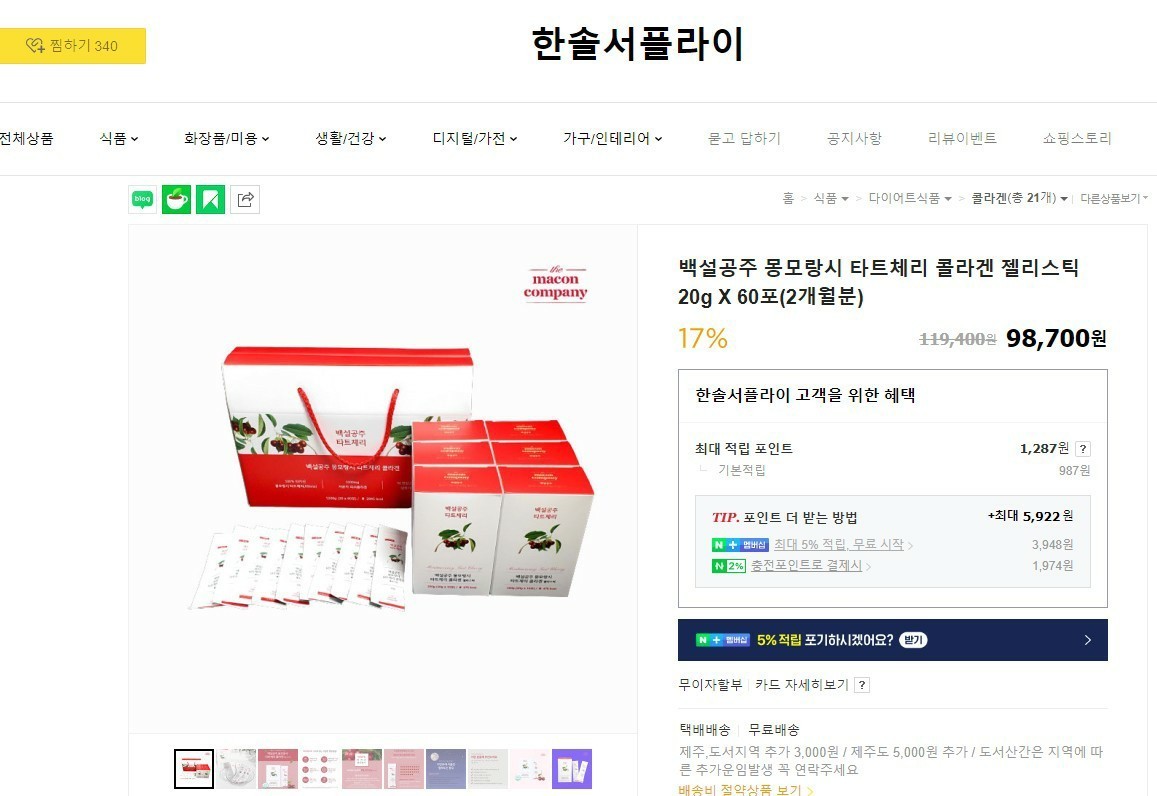This screenshot has width=1157, height=796.
Task: Open the 콜라겐(총 21개) breadcrumb dropdown
Action: (1019, 198)
